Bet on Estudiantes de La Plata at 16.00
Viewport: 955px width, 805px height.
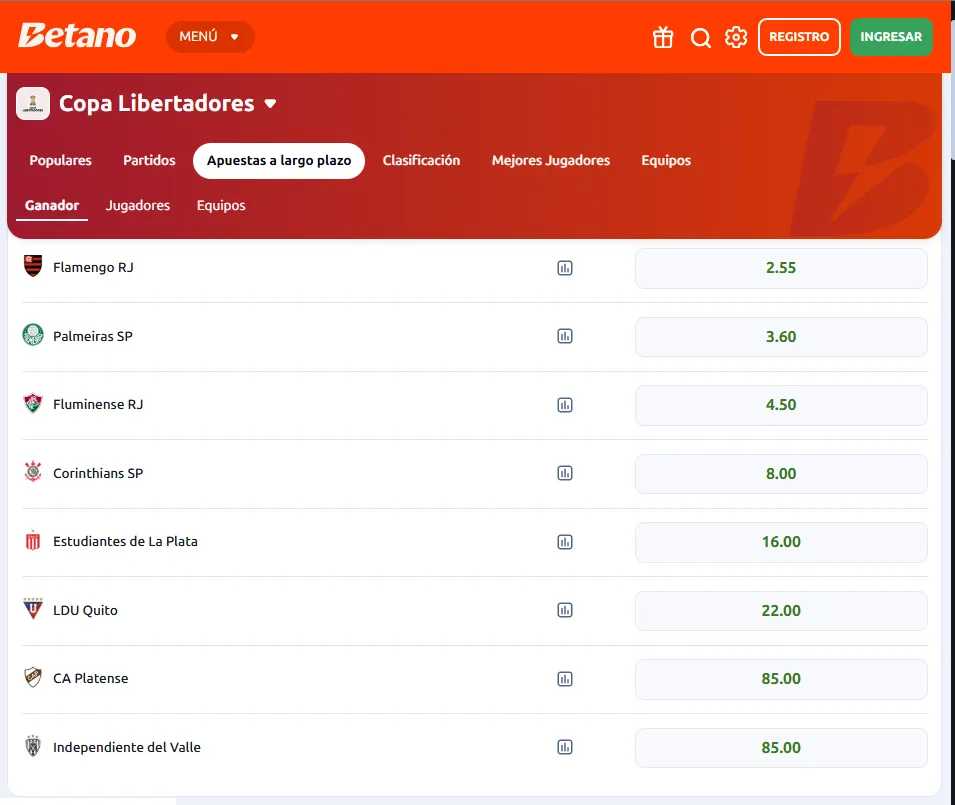point(781,542)
